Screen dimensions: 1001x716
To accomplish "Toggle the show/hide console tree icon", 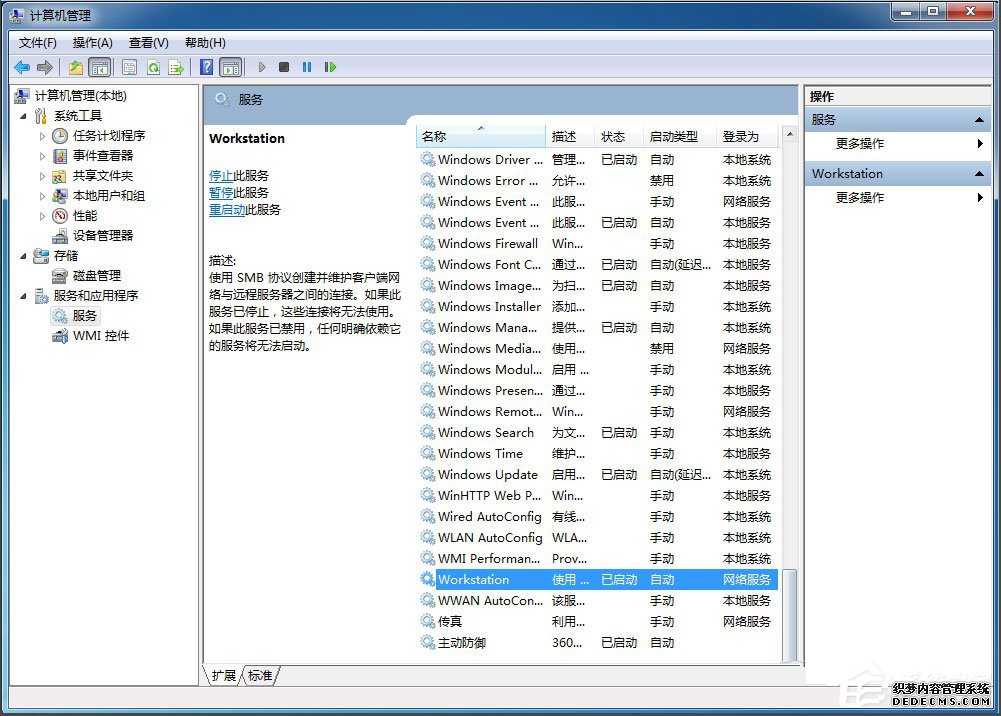I will point(100,67).
